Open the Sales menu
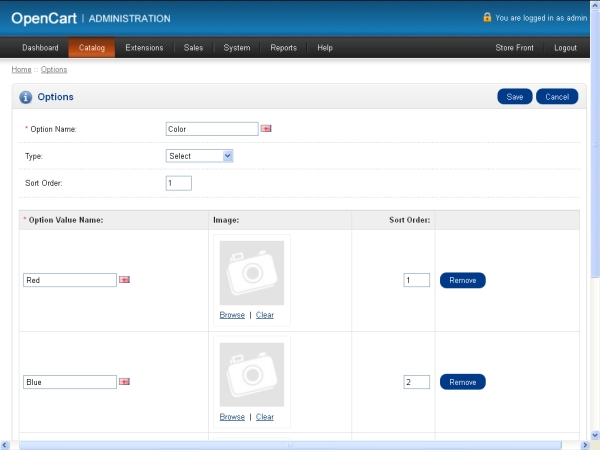This screenshot has height=450, width=600. tap(193, 48)
